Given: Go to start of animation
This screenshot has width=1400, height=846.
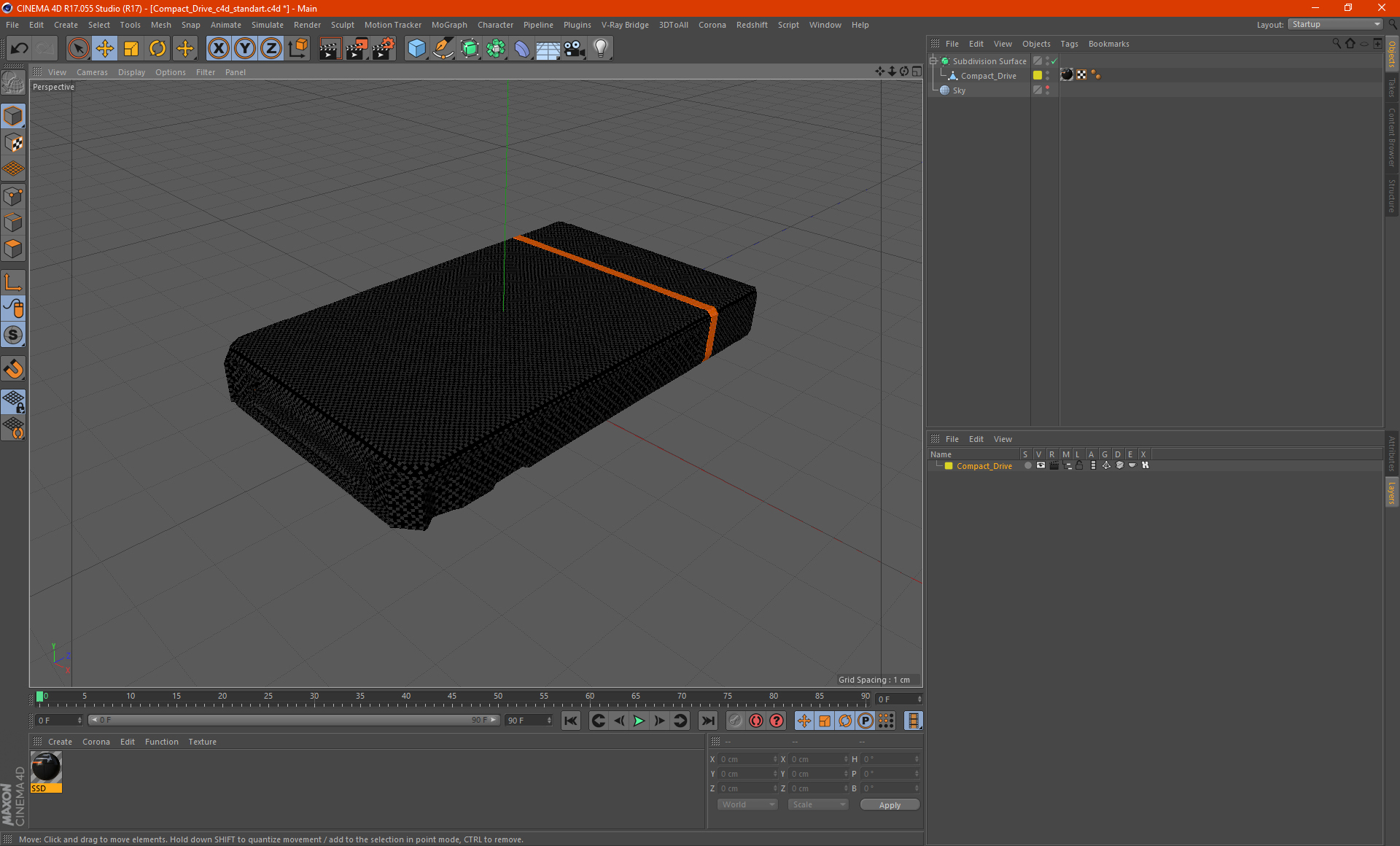Looking at the screenshot, I should coord(571,721).
